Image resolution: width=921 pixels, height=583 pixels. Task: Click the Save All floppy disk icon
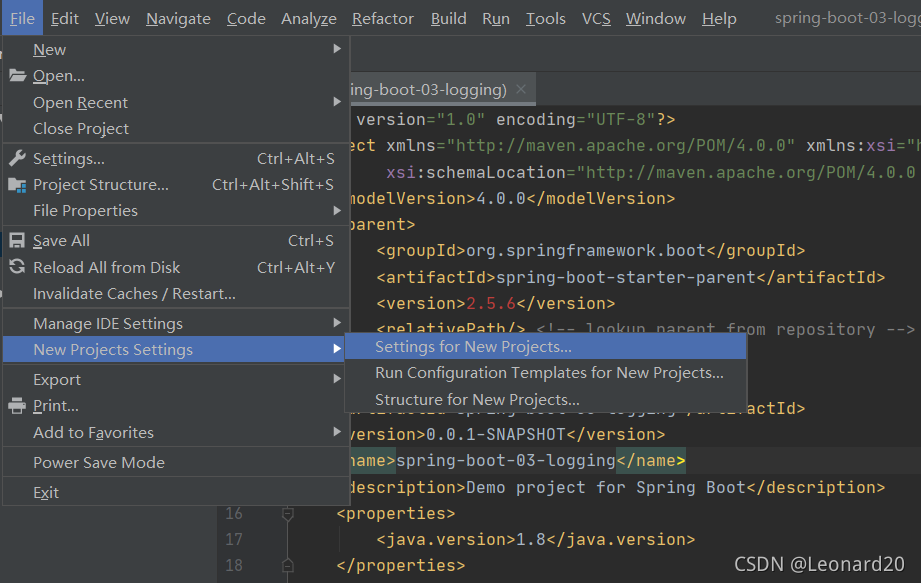tap(17, 241)
